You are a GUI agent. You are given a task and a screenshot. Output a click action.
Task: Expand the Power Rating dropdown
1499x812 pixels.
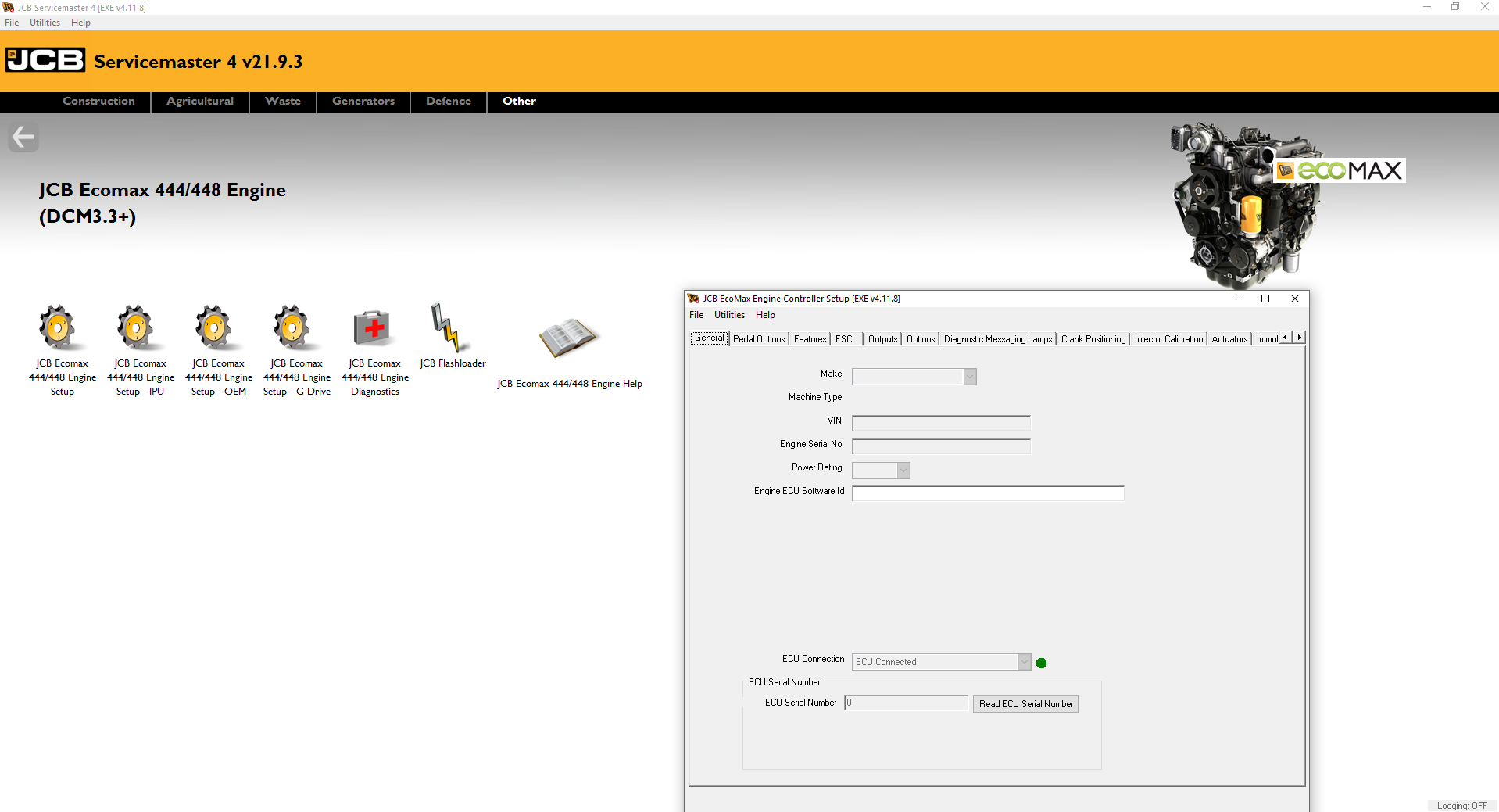point(903,470)
